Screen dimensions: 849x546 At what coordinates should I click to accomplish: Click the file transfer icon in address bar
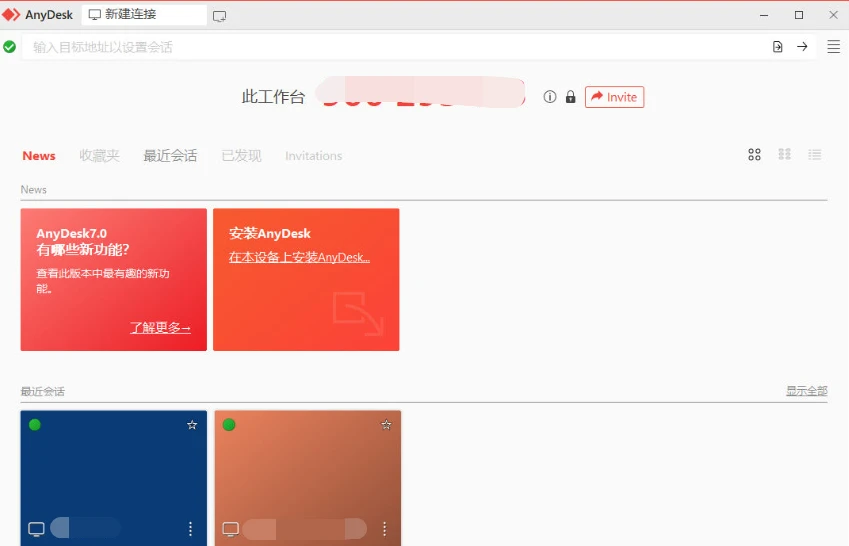778,47
